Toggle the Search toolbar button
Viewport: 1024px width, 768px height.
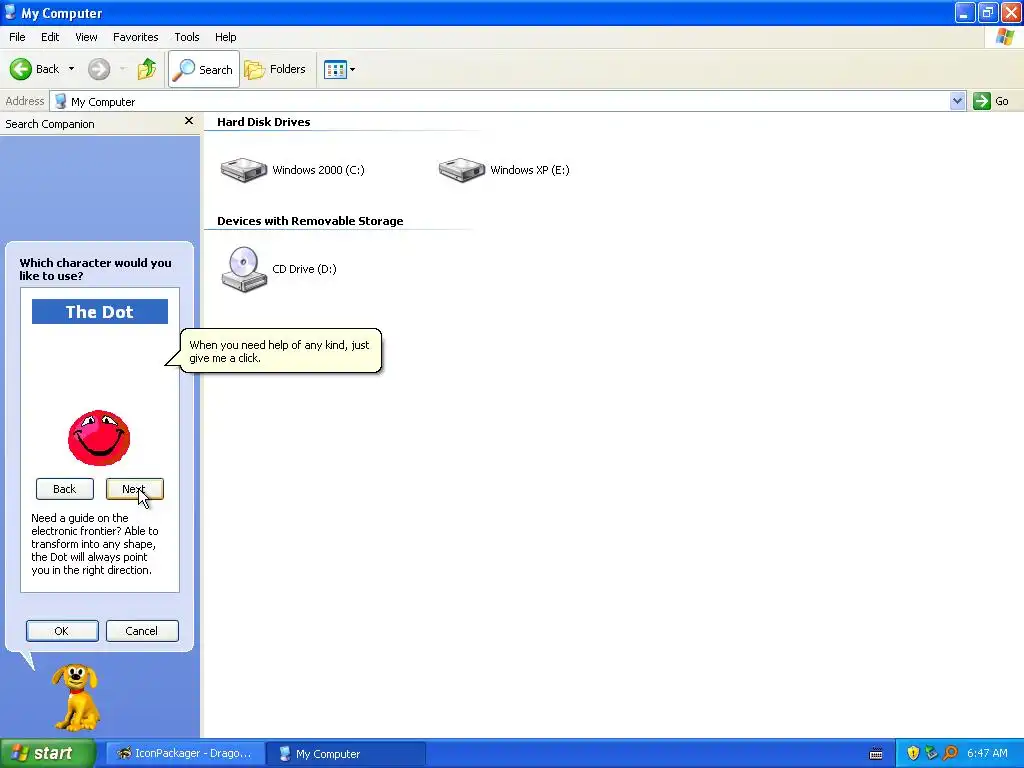click(x=204, y=69)
